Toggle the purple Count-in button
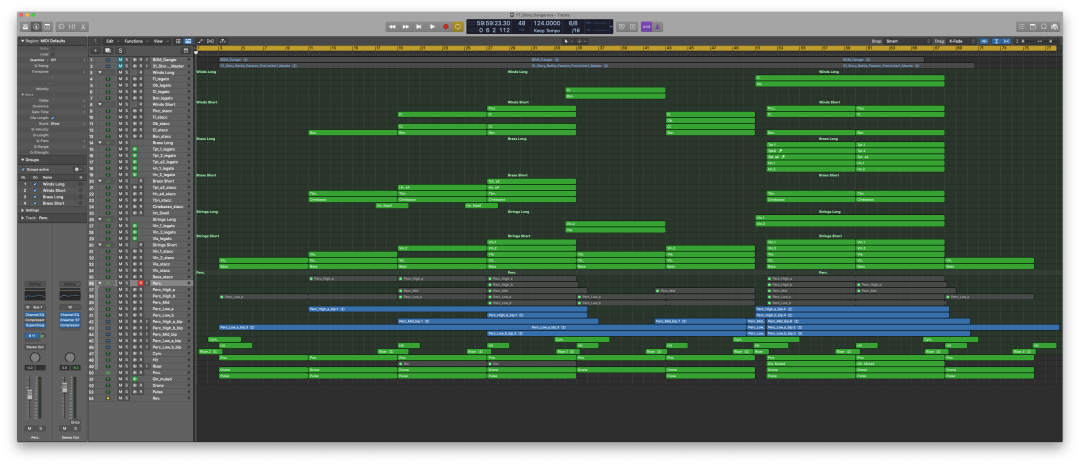This screenshot has width=1080, height=465. pyautogui.click(x=646, y=26)
